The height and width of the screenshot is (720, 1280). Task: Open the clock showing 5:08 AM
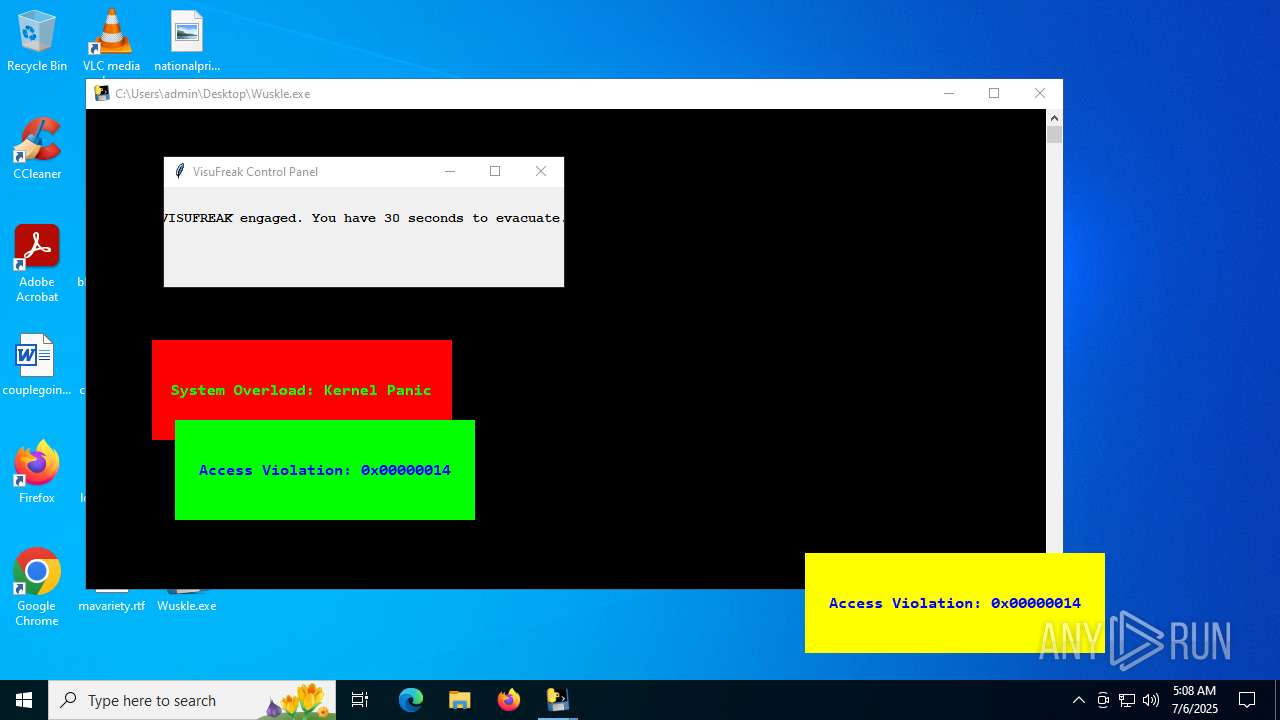(x=1195, y=700)
